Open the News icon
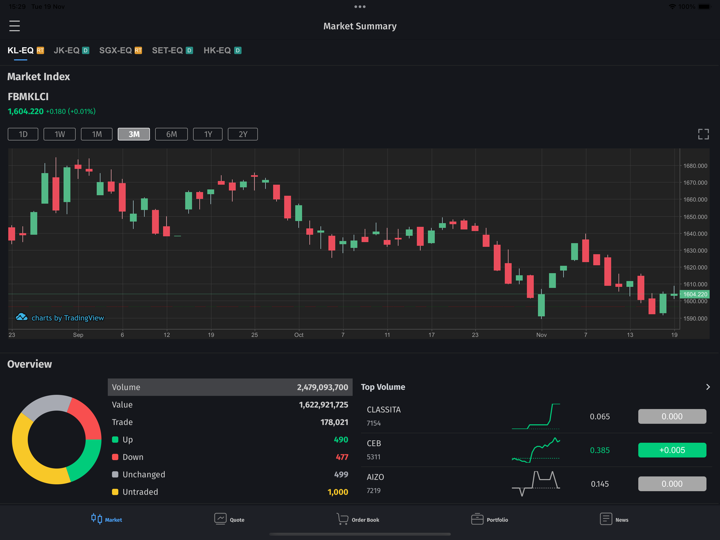Screen dimensions: 720x540 click(605, 519)
